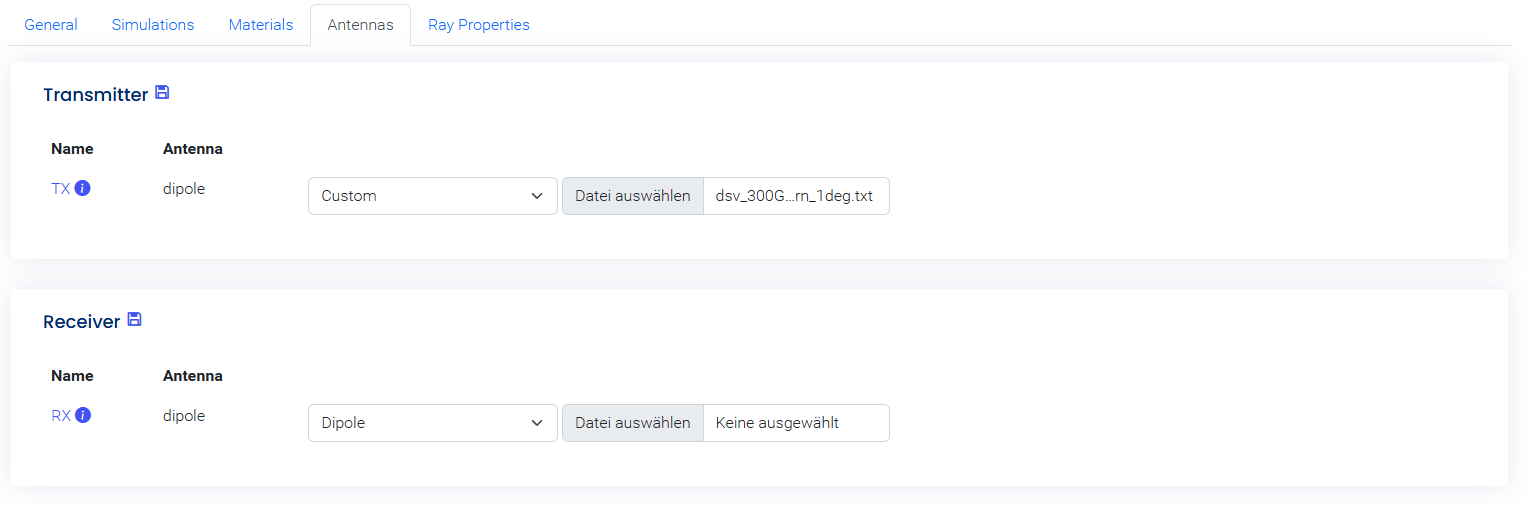Click Datei auswählen button for the transmitter

tap(633, 196)
